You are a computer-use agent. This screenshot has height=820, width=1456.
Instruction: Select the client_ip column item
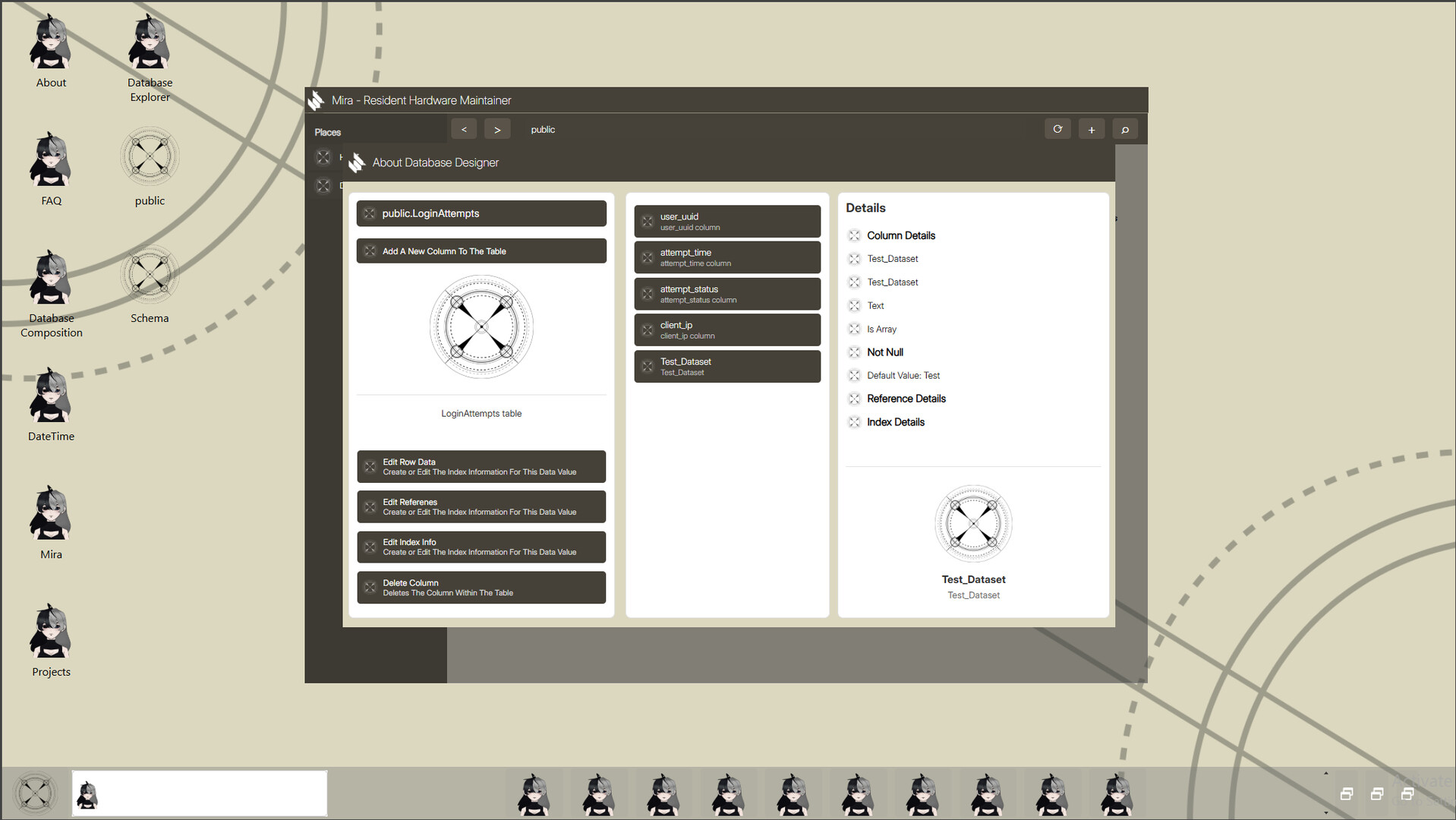(x=726, y=330)
